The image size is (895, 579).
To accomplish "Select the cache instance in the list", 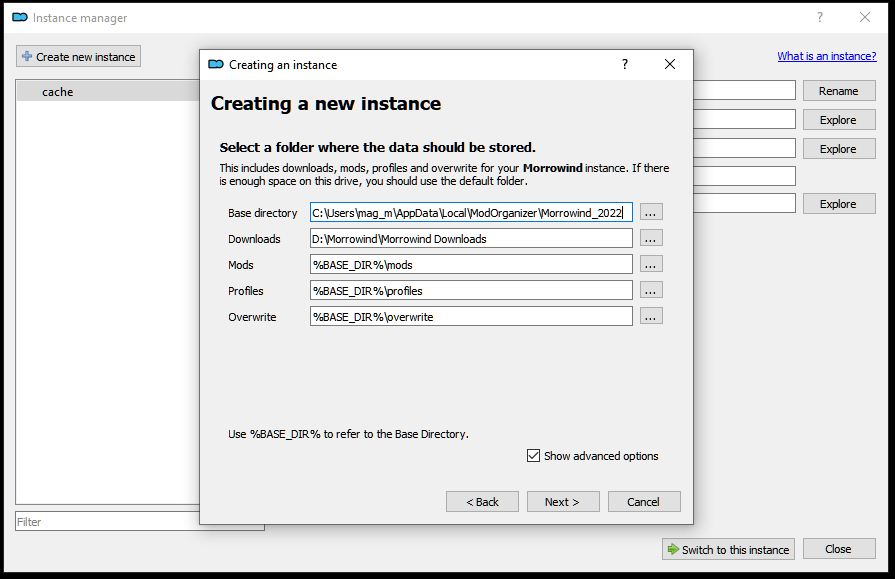I will pos(58,92).
